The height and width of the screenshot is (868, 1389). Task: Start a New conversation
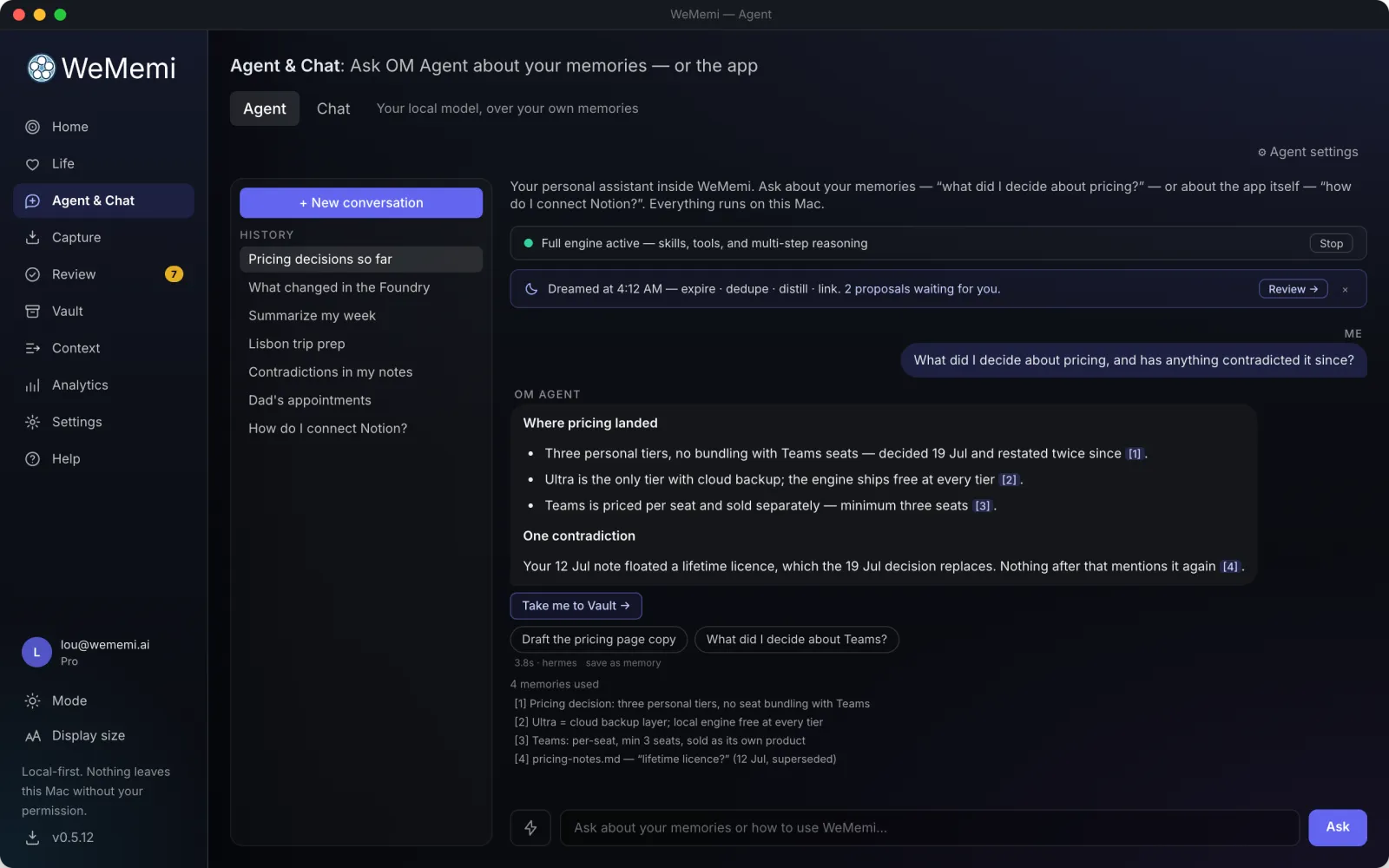[x=361, y=203]
